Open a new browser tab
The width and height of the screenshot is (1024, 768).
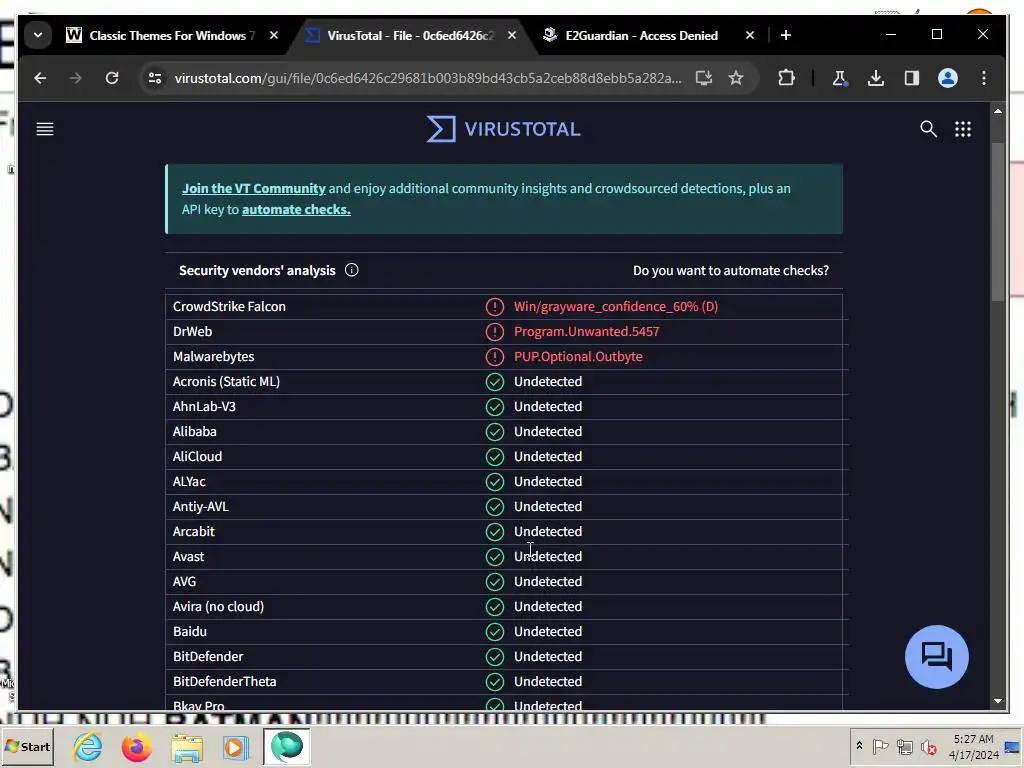click(786, 35)
